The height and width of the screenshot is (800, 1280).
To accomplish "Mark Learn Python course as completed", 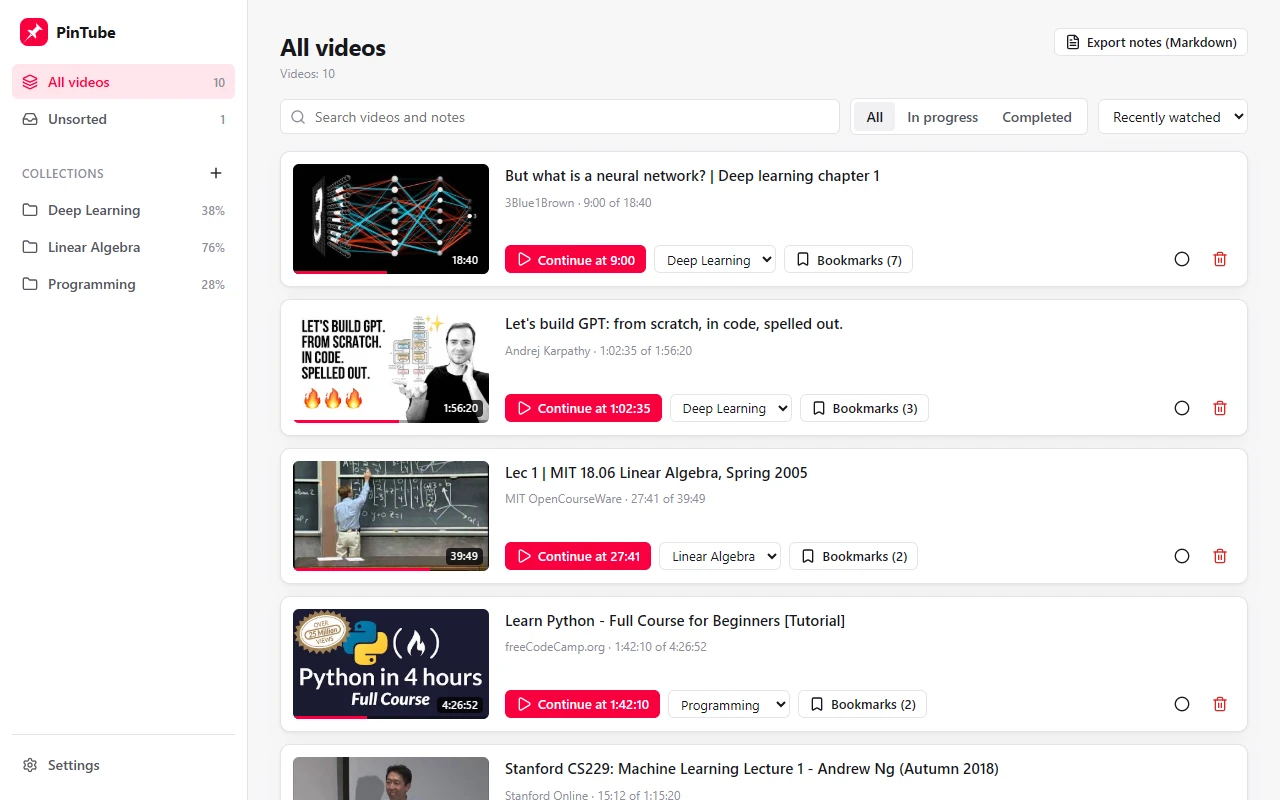I will click(x=1182, y=704).
